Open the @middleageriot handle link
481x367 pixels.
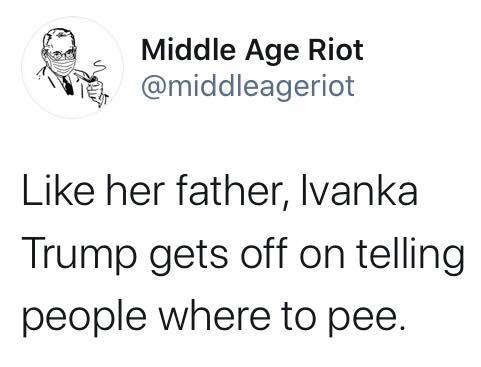248,87
